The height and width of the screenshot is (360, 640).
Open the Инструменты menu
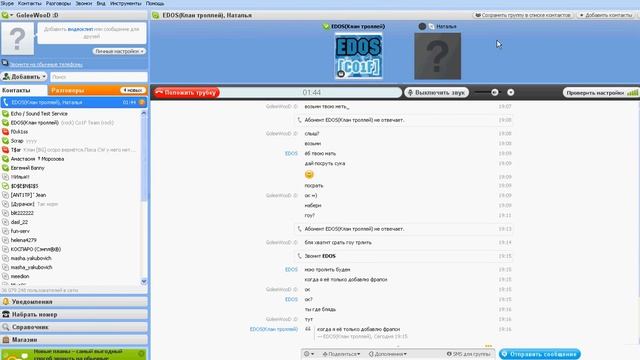click(x=126, y=3)
